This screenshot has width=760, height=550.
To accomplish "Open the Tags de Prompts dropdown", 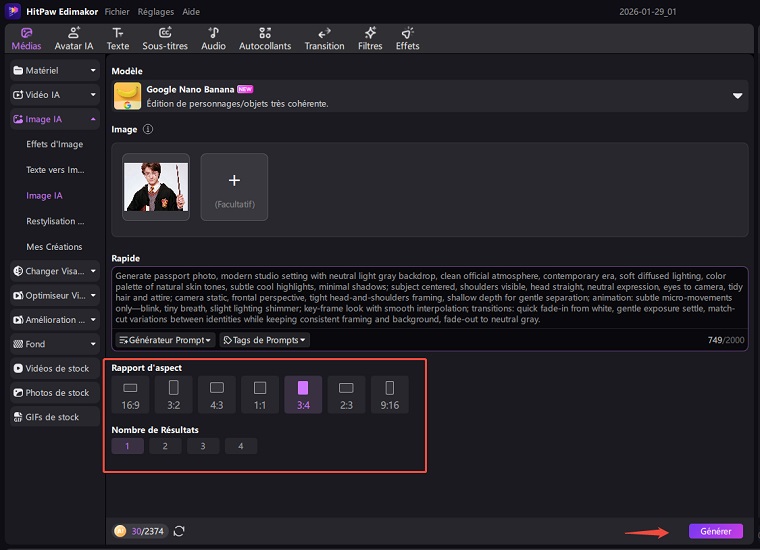I will [x=264, y=340].
